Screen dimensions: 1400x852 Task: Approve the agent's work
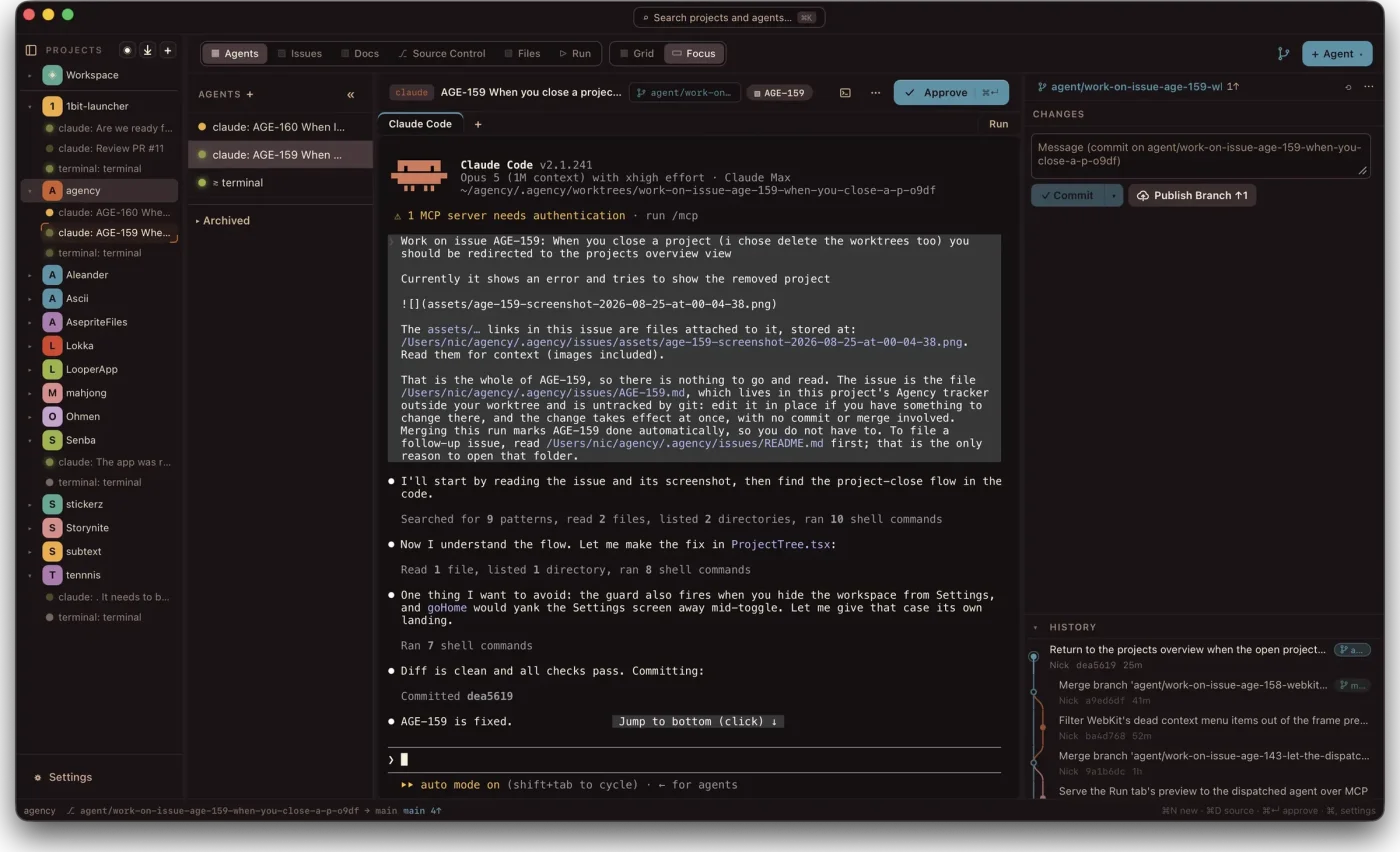(951, 92)
